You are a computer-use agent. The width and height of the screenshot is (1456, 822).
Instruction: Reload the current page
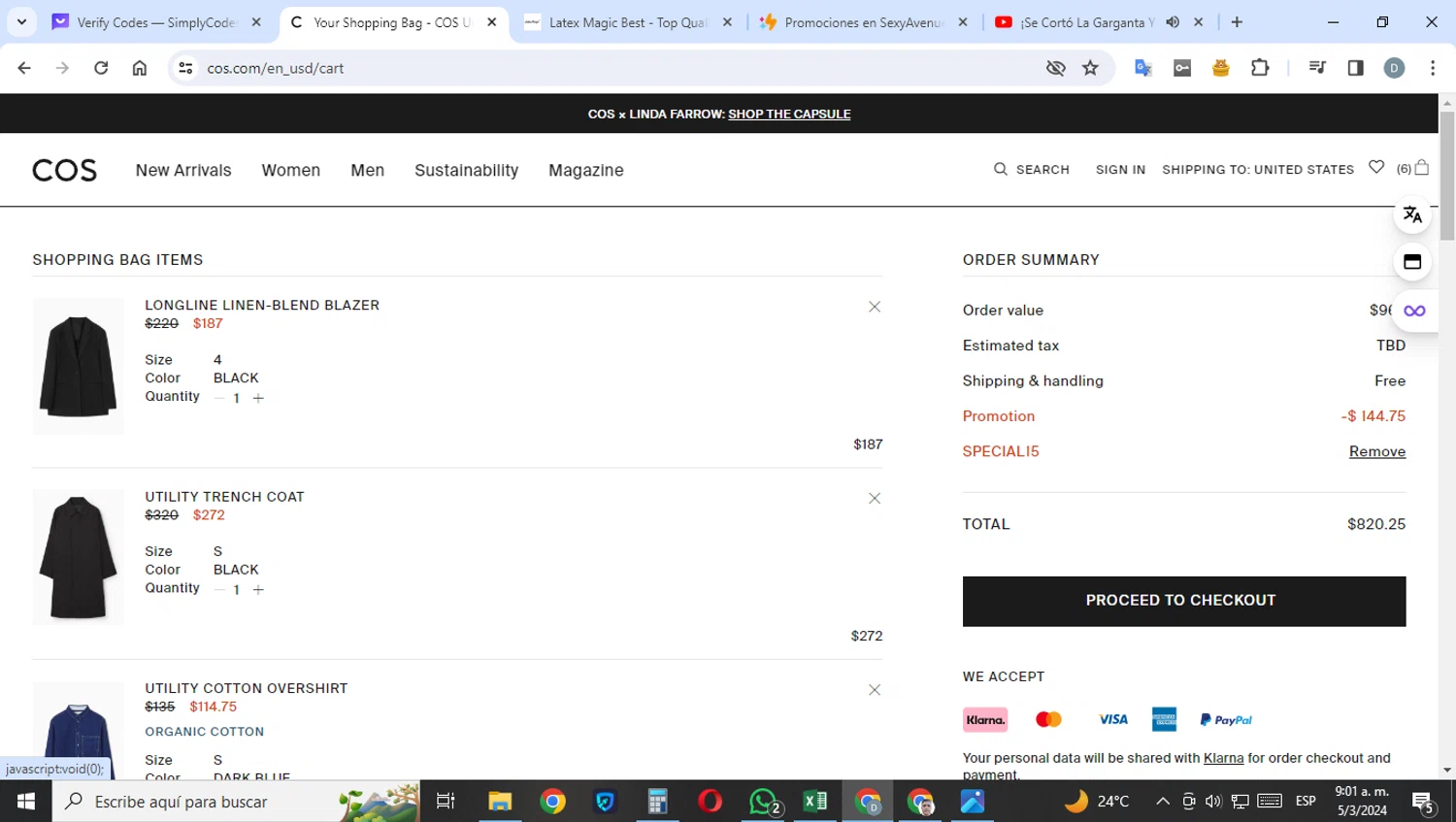(x=101, y=68)
